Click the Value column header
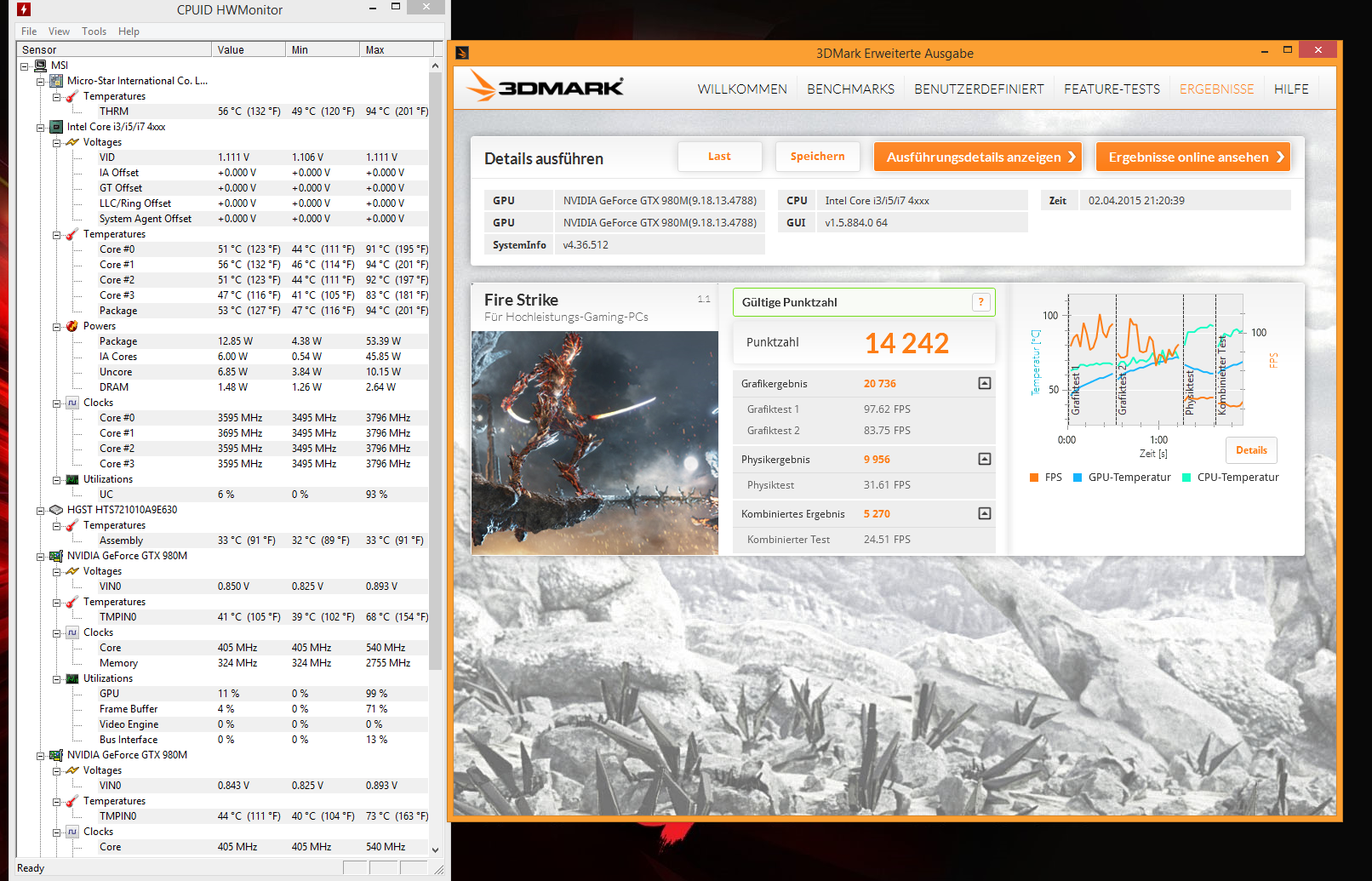This screenshot has width=1372, height=881. pyautogui.click(x=249, y=49)
